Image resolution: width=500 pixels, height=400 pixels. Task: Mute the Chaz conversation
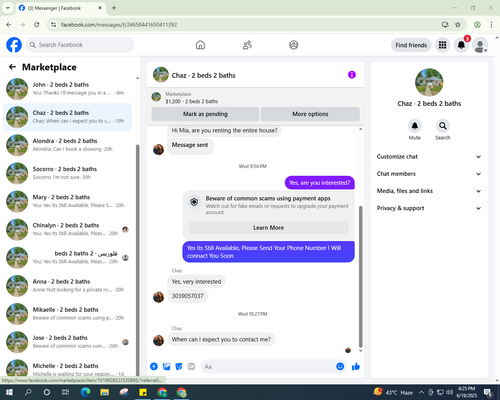click(415, 126)
